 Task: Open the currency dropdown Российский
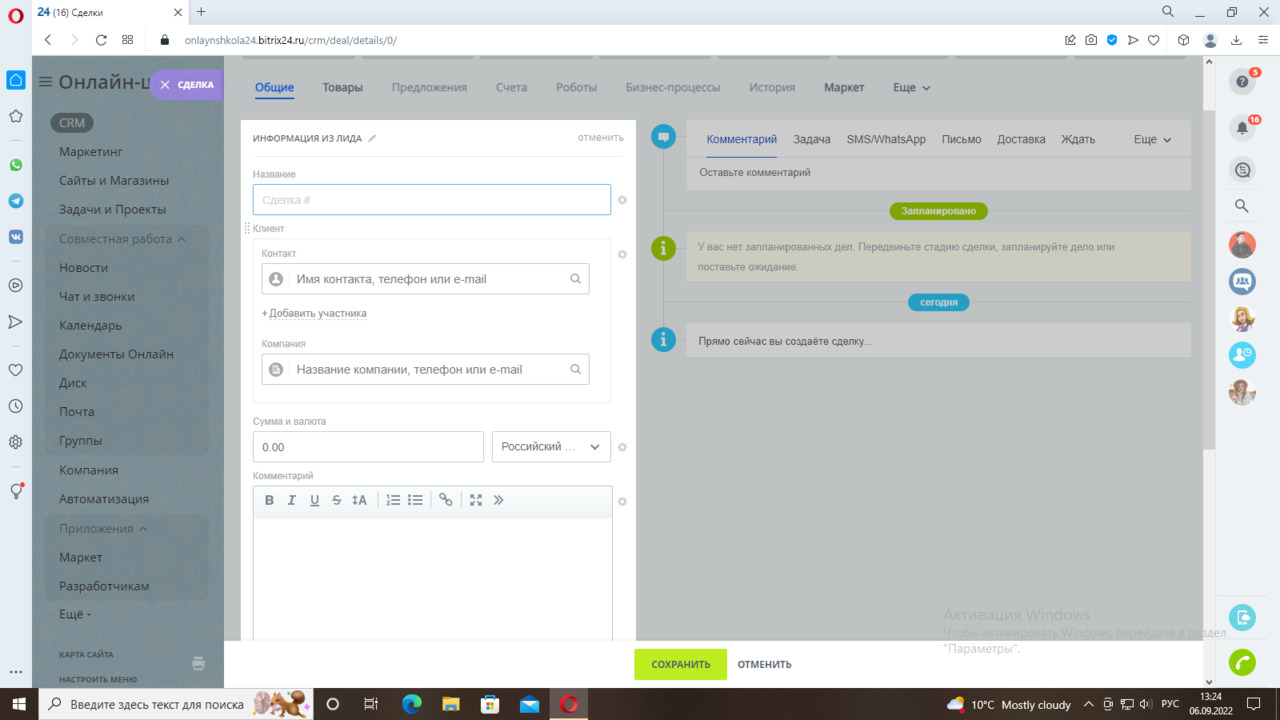(551, 447)
